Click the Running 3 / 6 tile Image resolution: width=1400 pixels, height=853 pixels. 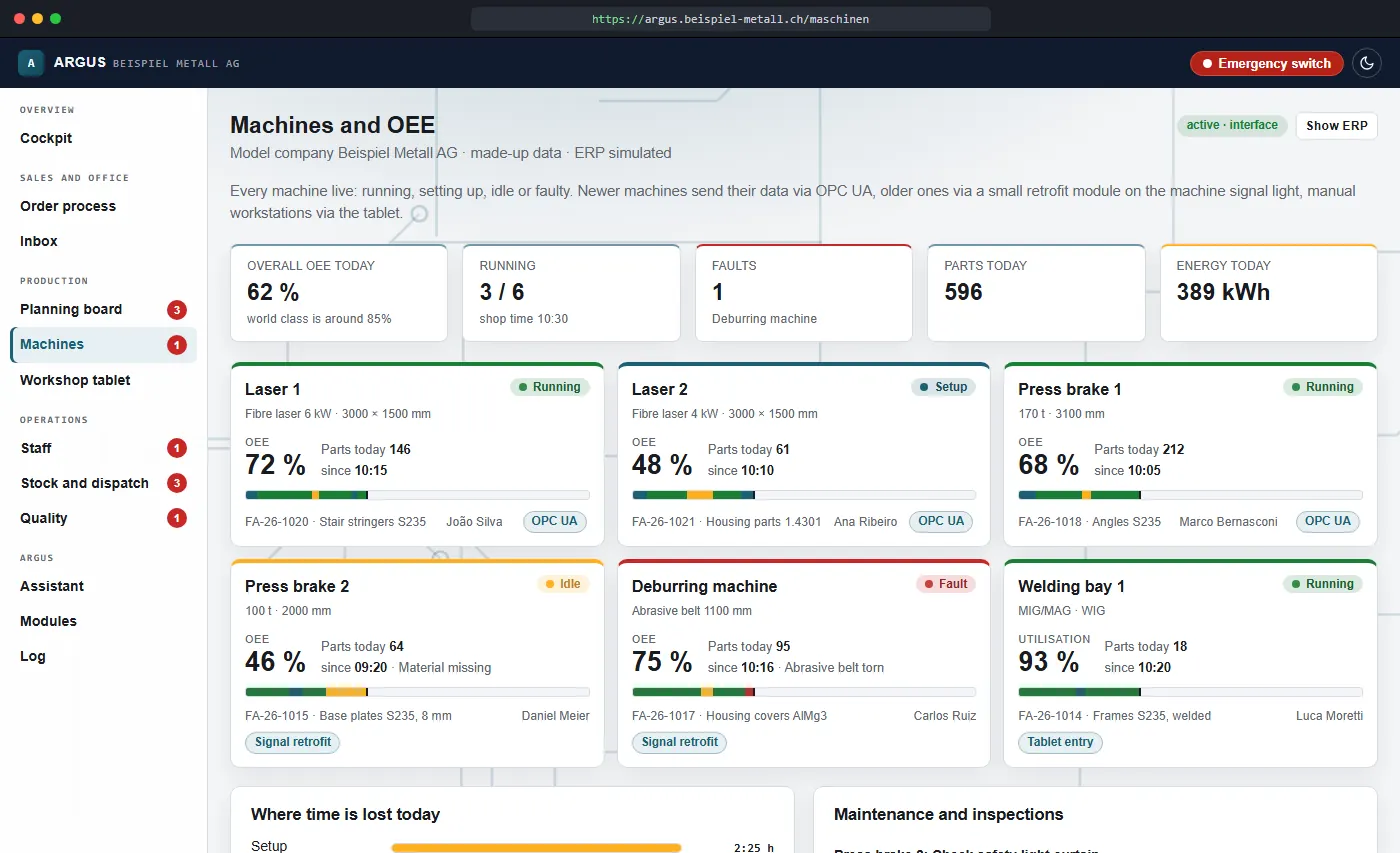click(x=571, y=293)
